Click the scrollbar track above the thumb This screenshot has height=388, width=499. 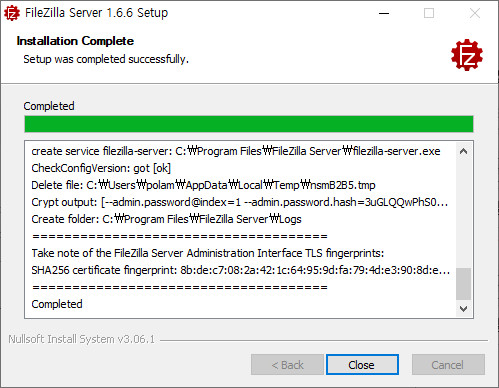[463, 213]
